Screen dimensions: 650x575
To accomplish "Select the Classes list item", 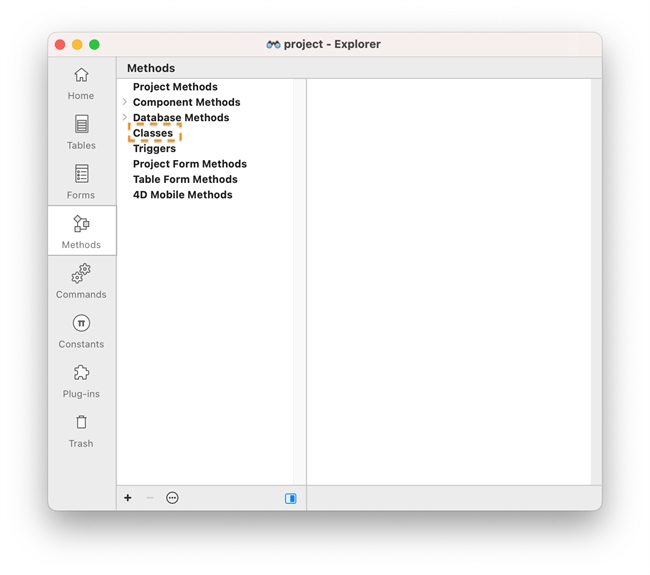I will tap(153, 133).
